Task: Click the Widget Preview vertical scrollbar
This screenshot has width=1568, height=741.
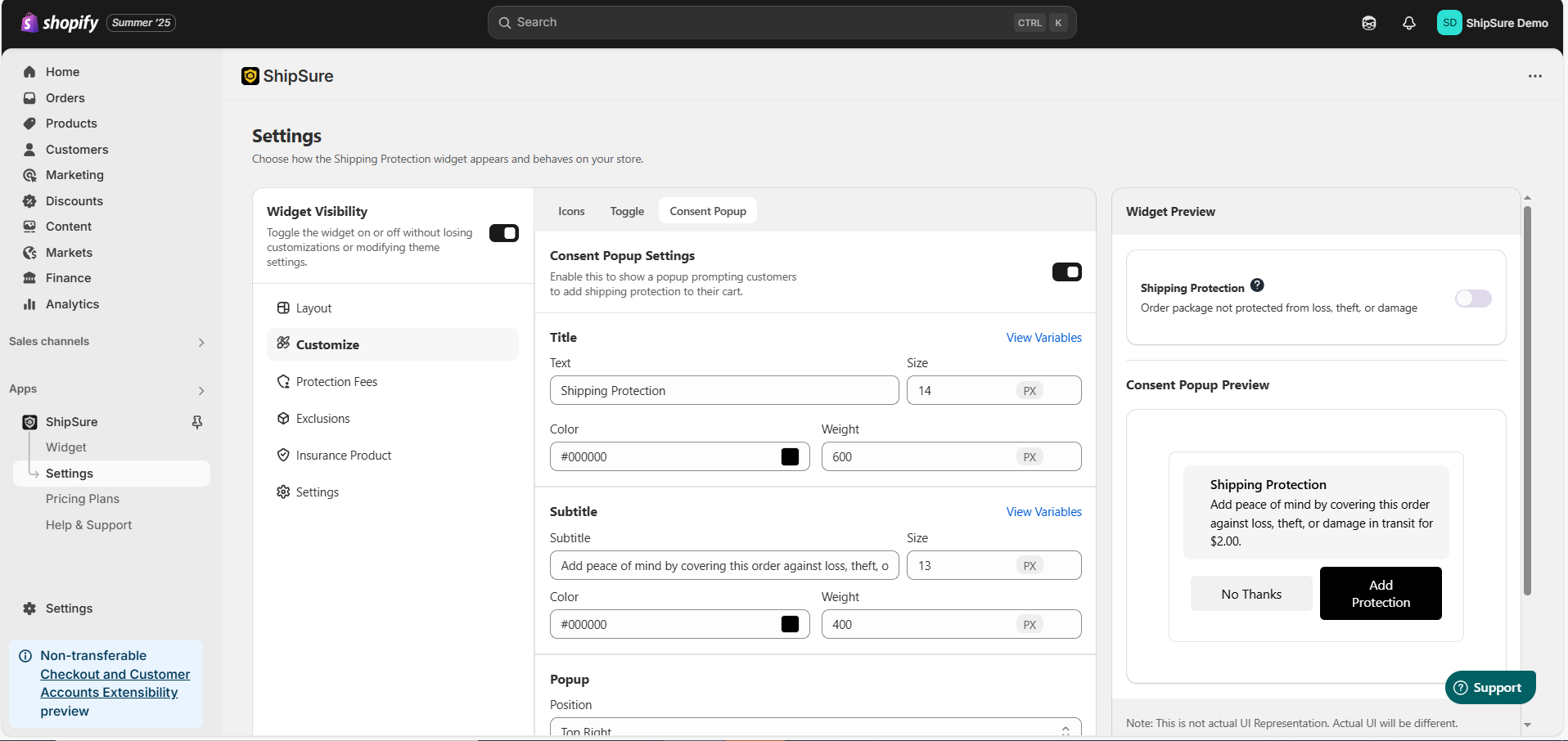Action: pos(1527,401)
